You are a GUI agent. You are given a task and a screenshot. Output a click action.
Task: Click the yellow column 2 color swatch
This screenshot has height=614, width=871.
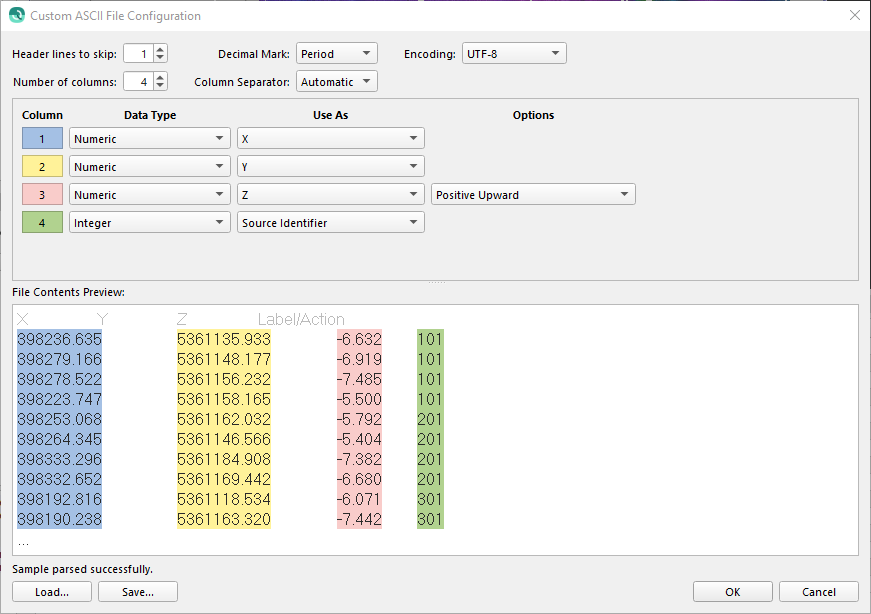coord(42,167)
